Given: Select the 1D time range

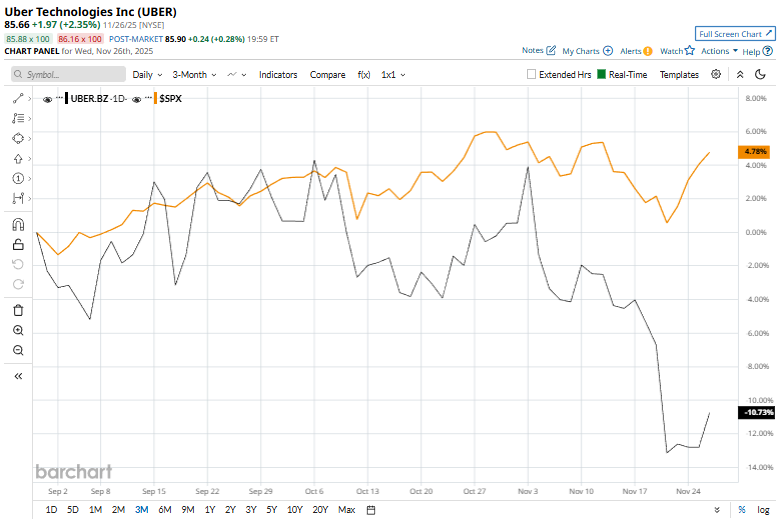Looking at the screenshot, I should pos(51,510).
